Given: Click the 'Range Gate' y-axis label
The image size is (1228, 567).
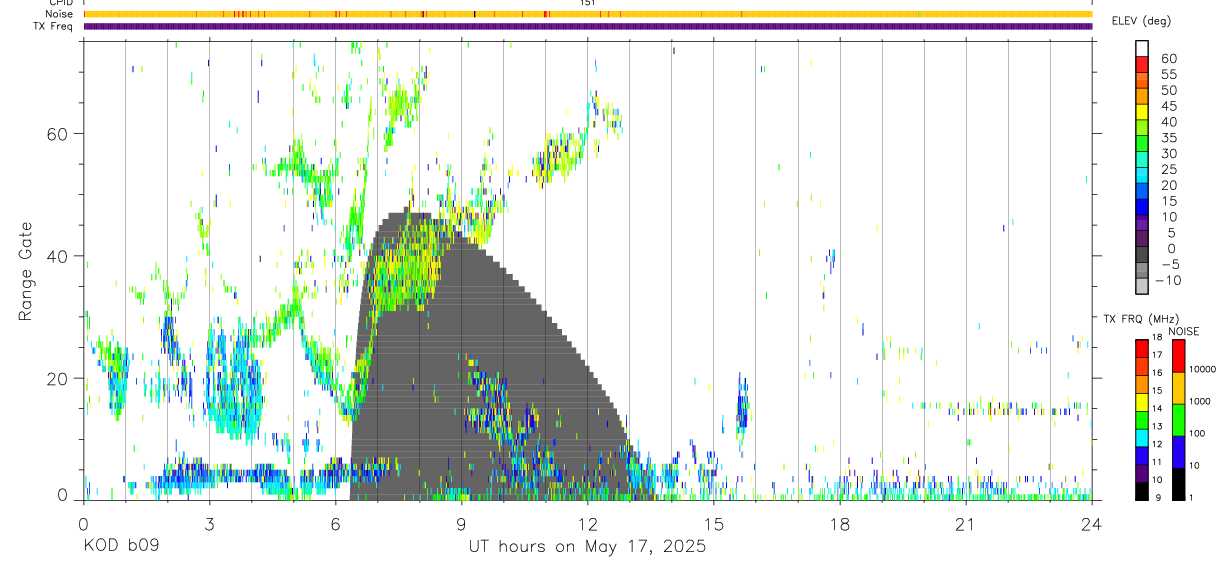Looking at the screenshot, I should (27, 271).
